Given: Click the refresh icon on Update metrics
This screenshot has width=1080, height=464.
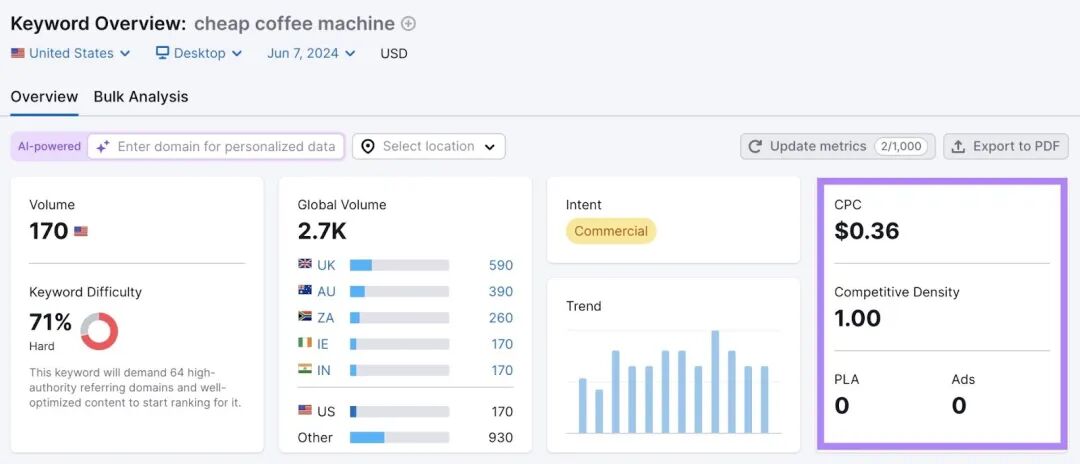Looking at the screenshot, I should 755,147.
